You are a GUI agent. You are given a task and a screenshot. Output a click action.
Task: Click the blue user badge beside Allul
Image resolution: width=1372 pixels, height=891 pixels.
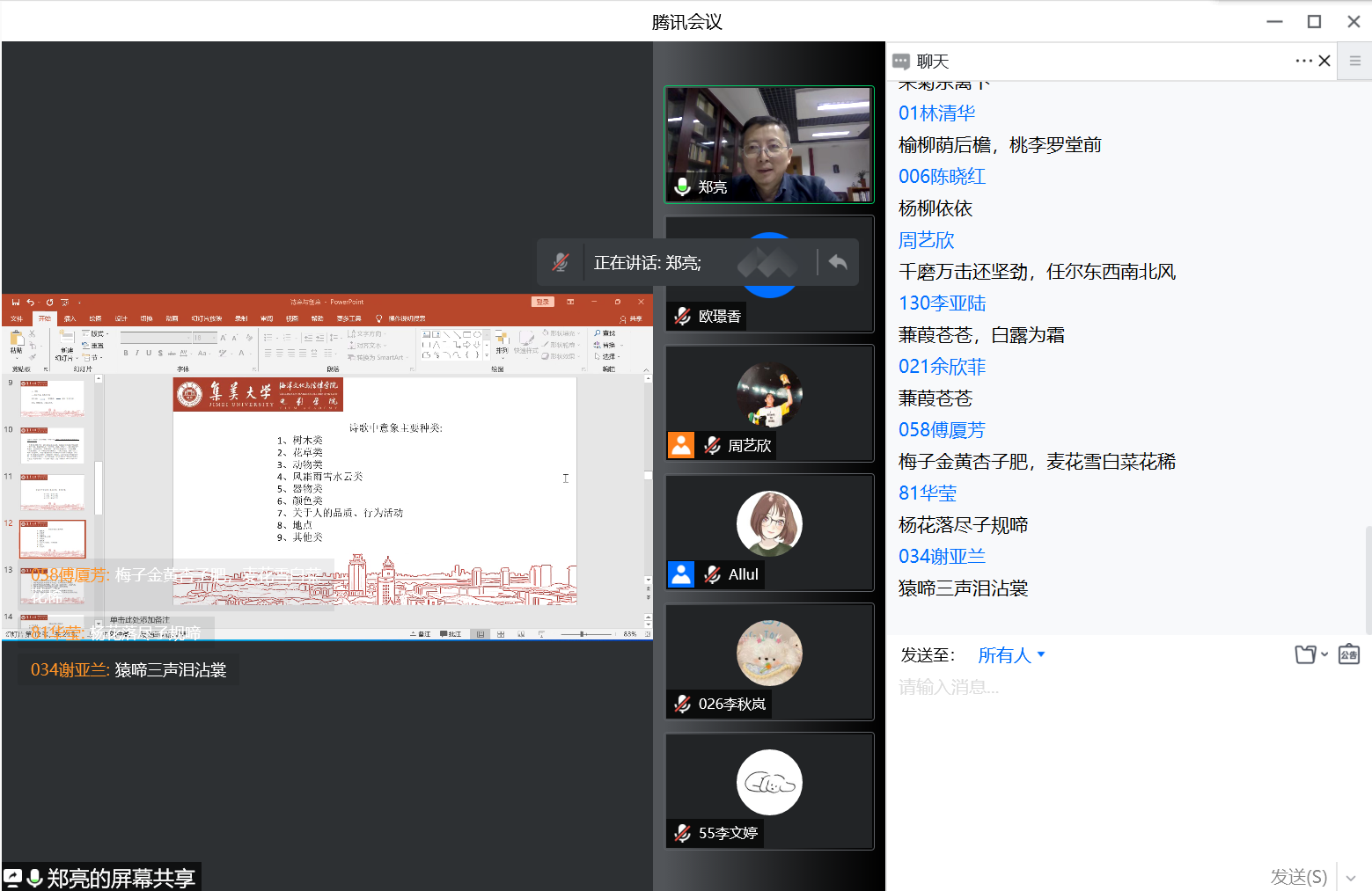click(x=681, y=574)
